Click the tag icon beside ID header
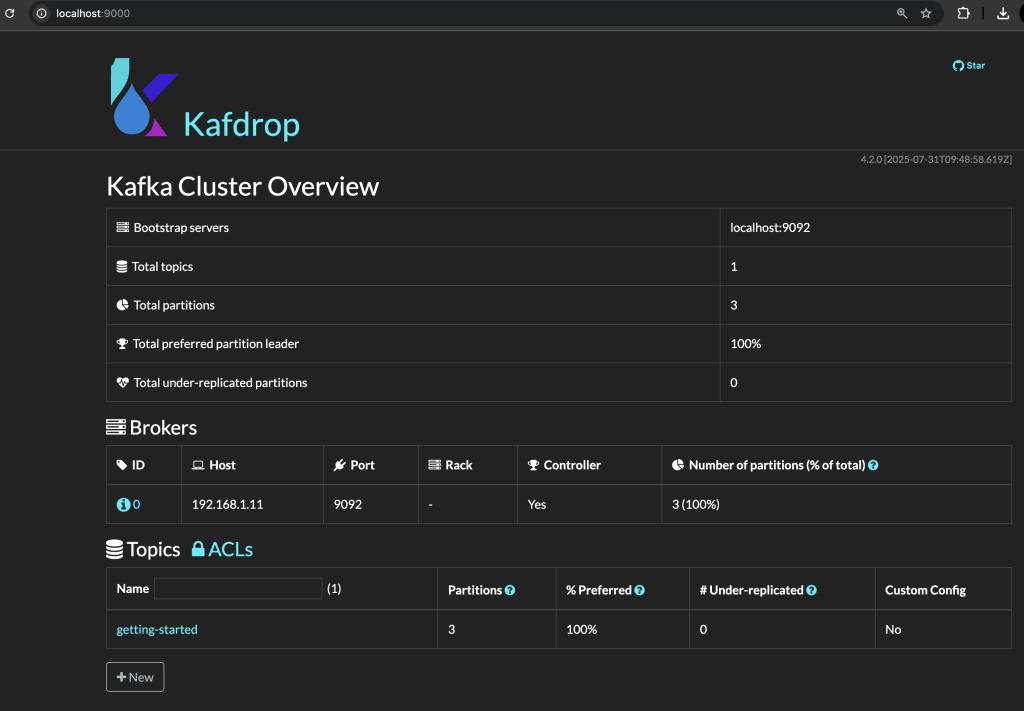 [x=121, y=465]
